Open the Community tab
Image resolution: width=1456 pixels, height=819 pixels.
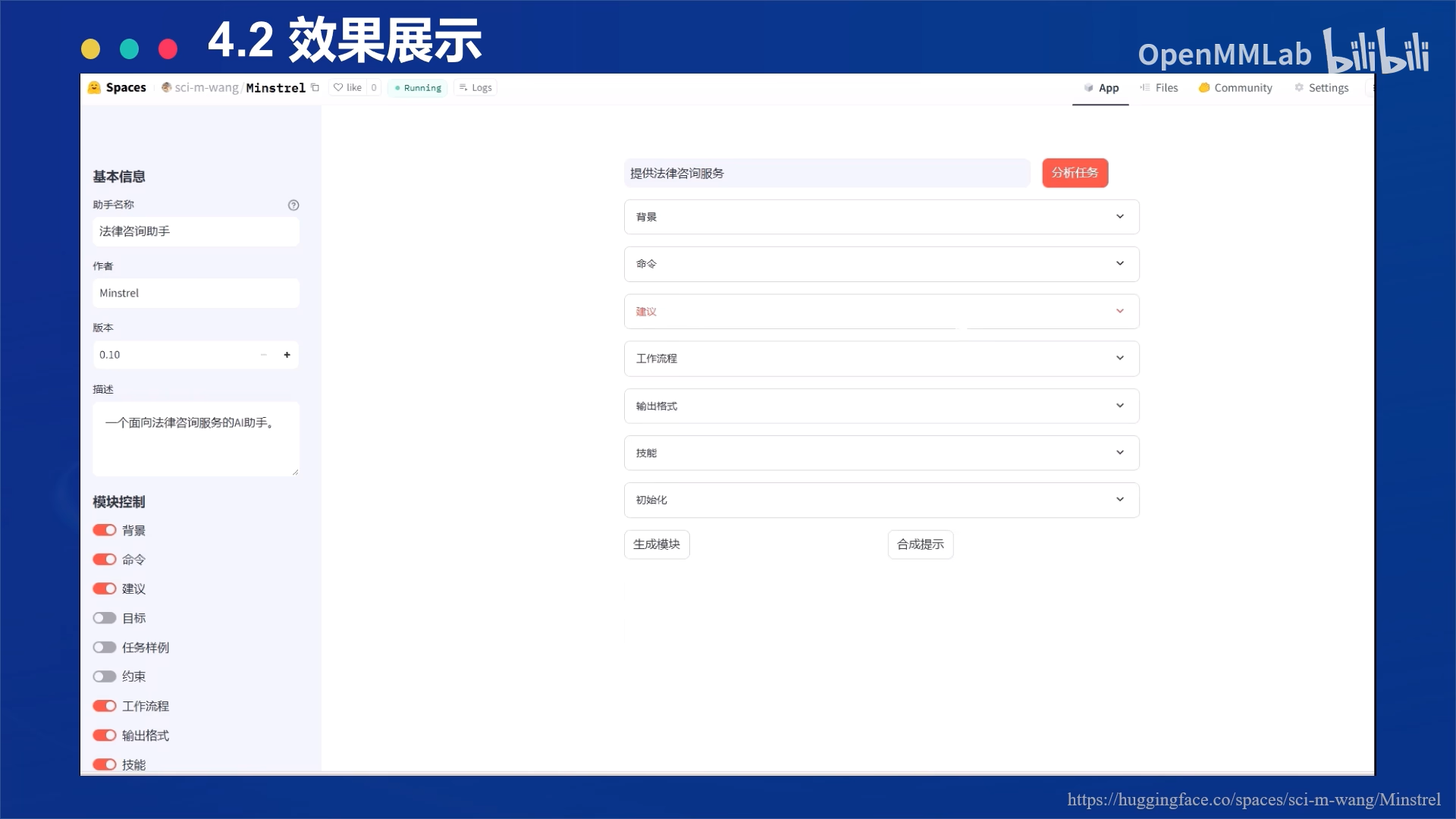coord(1235,88)
